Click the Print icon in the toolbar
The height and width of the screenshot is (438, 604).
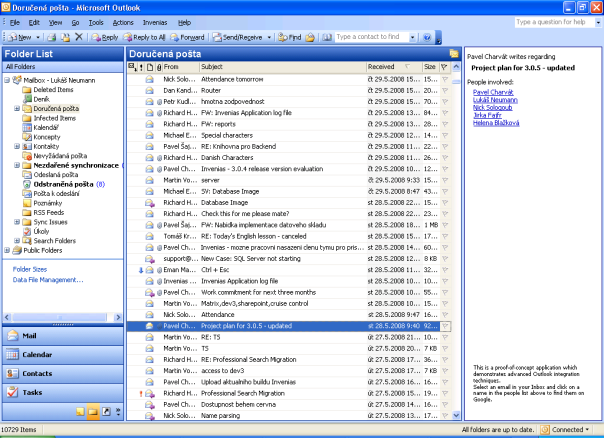pyautogui.click(x=52, y=37)
